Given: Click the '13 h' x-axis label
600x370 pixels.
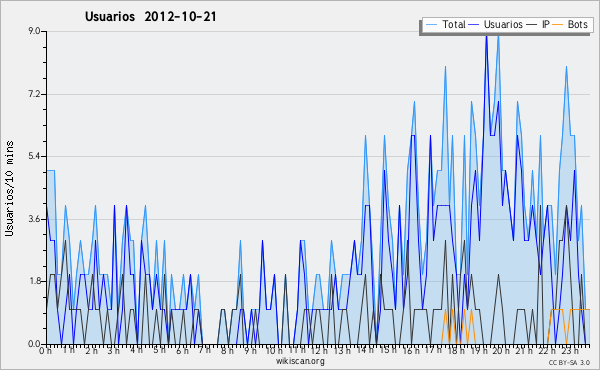Looking at the screenshot, I should [342, 351].
